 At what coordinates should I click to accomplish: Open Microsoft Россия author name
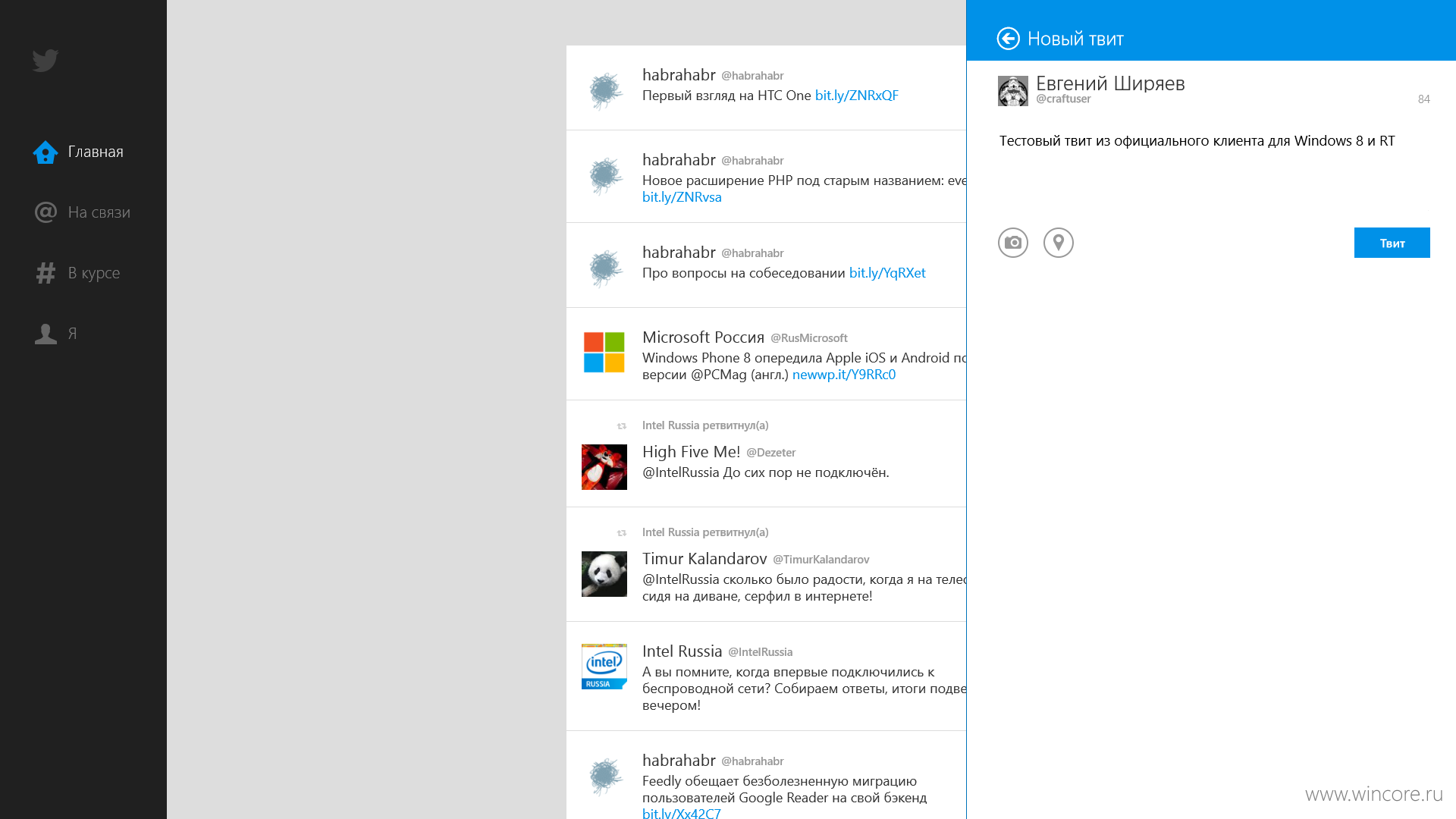click(703, 337)
